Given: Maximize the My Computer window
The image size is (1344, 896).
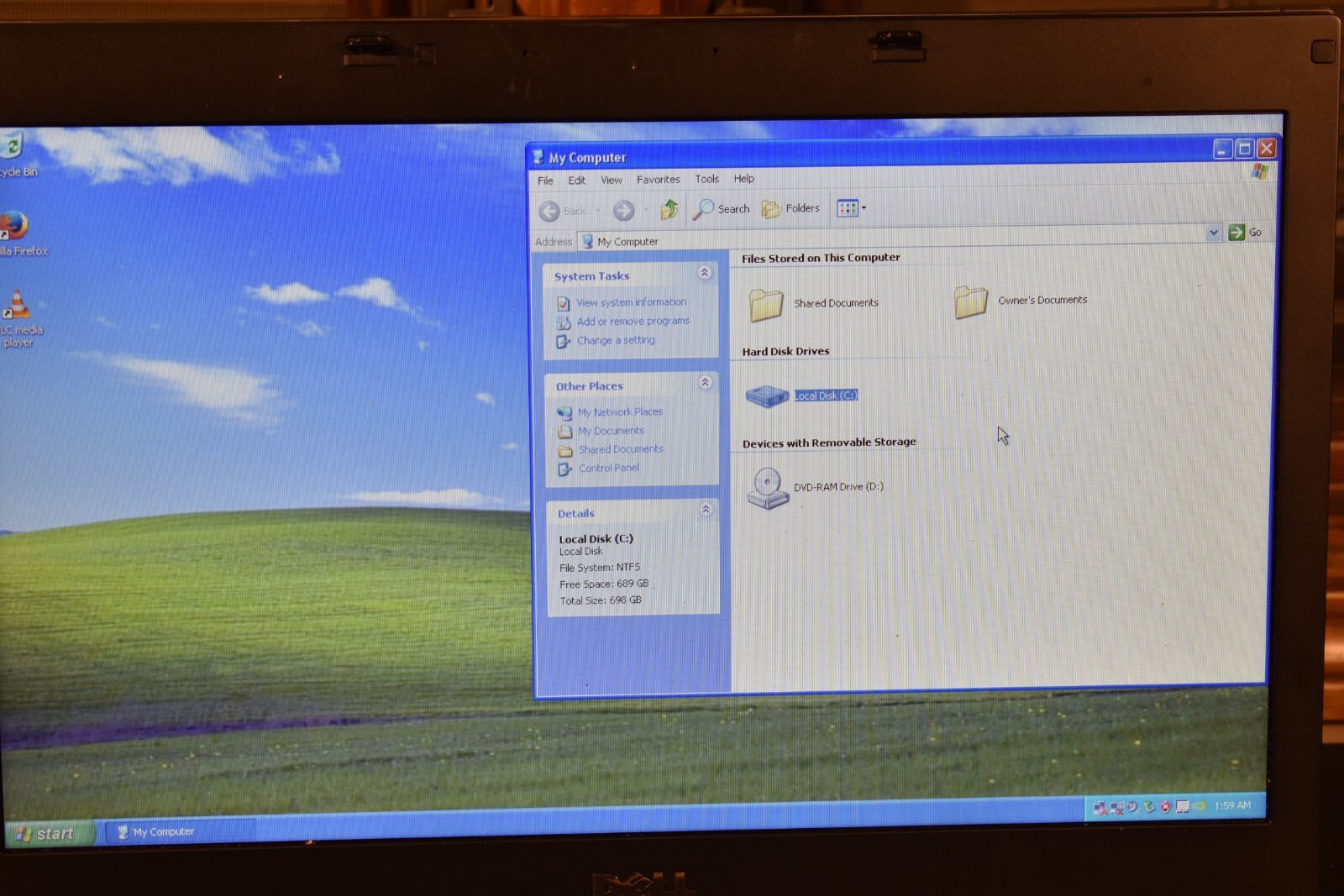Looking at the screenshot, I should pyautogui.click(x=1244, y=149).
